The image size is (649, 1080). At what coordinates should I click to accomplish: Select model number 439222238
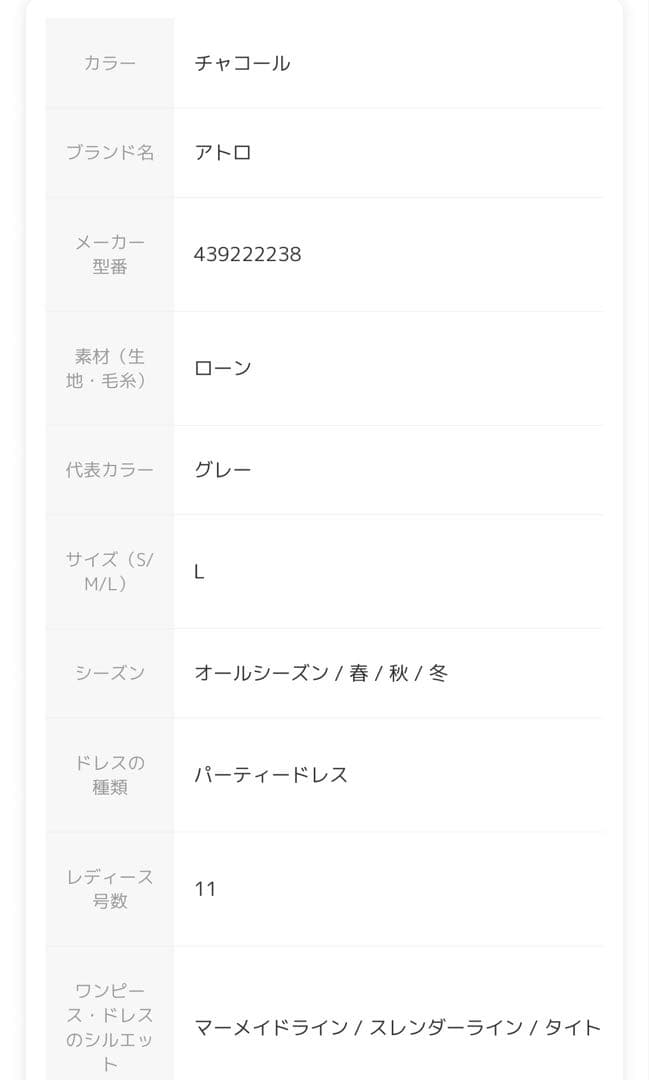pos(247,255)
